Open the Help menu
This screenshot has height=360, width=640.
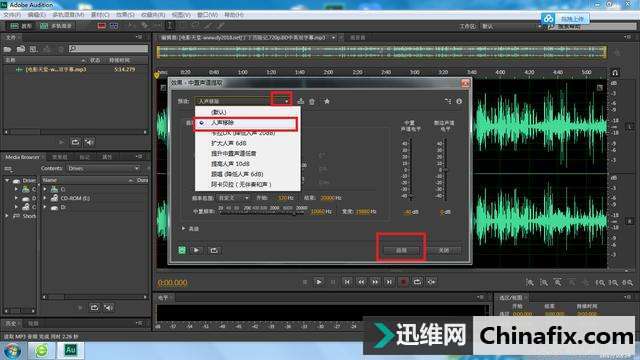[x=234, y=15]
